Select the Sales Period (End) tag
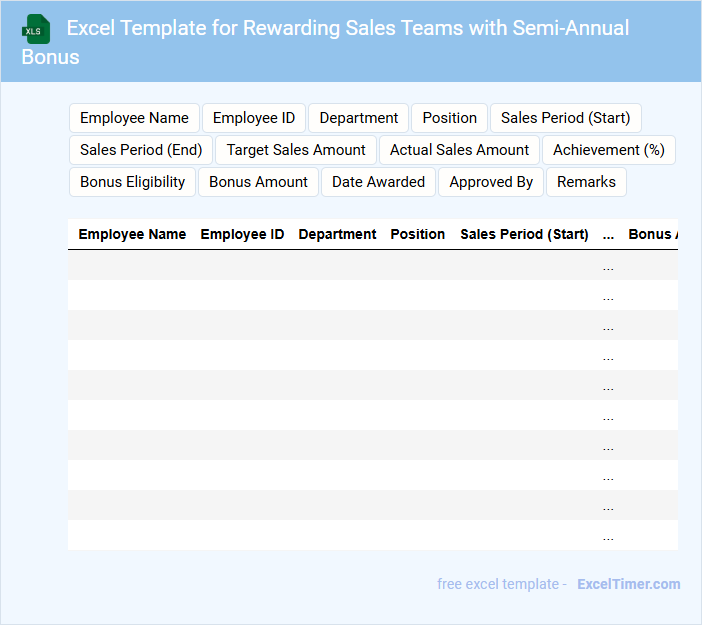 [141, 150]
